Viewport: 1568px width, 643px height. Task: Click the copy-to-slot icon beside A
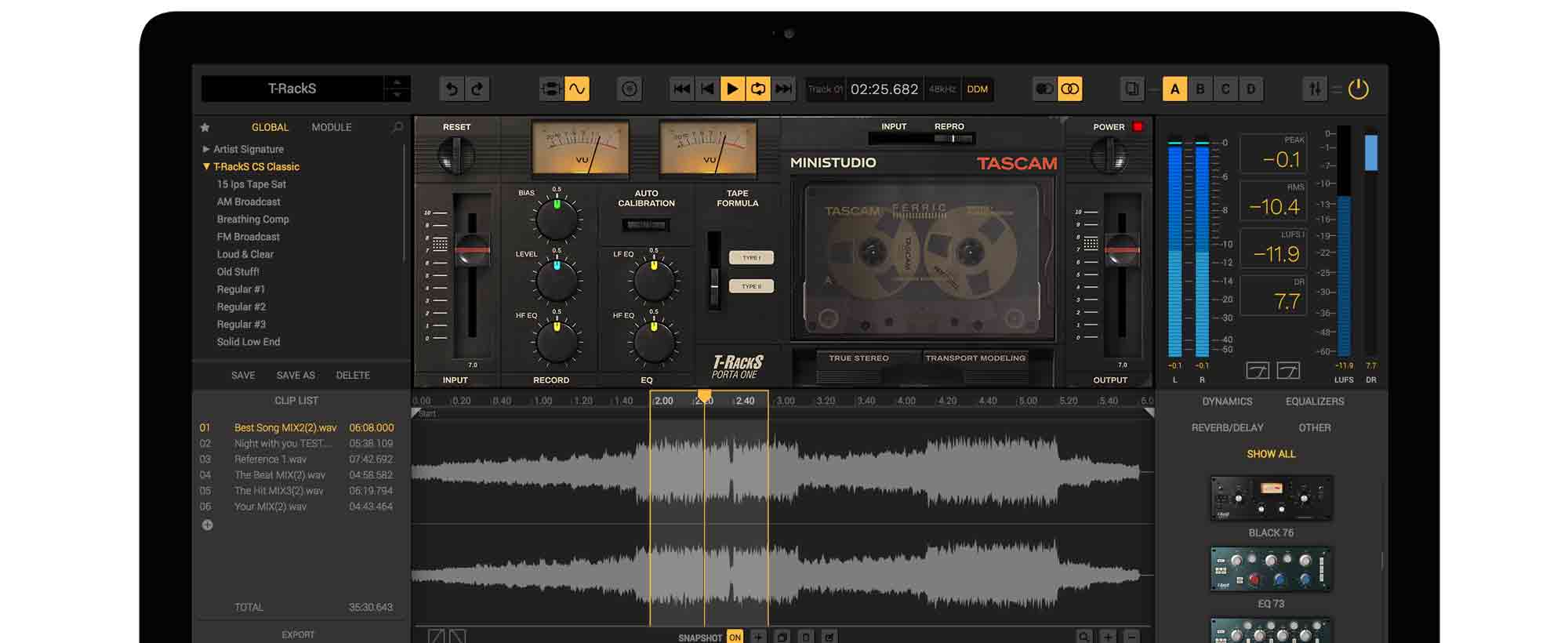pos(1132,89)
